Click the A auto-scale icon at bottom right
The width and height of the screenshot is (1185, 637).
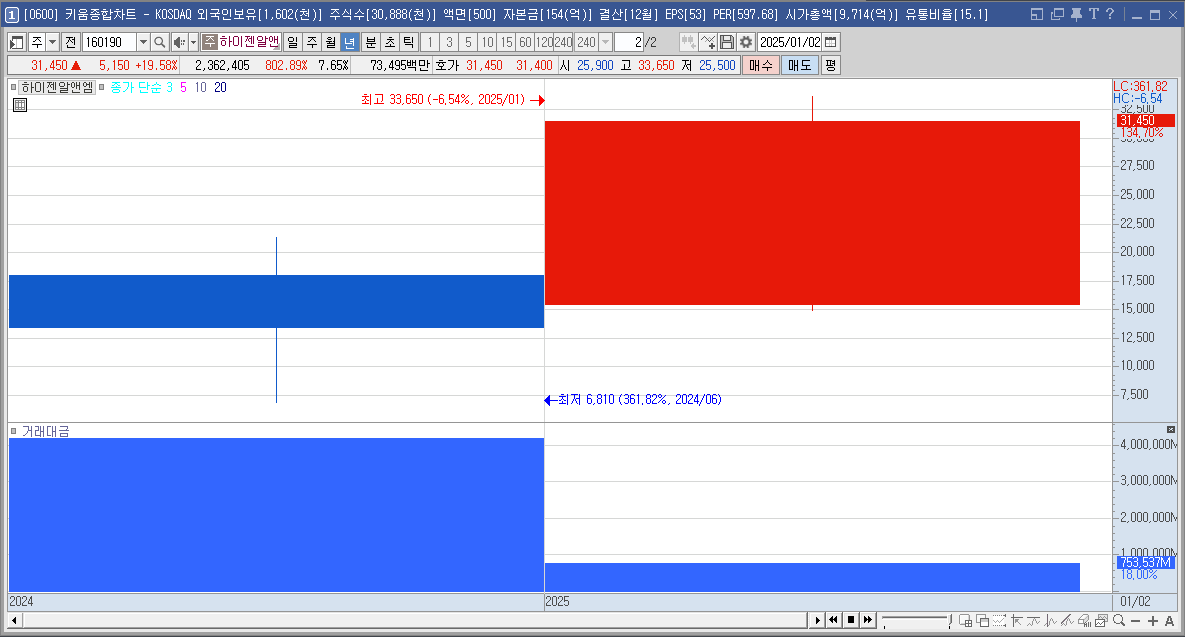[x=1169, y=620]
